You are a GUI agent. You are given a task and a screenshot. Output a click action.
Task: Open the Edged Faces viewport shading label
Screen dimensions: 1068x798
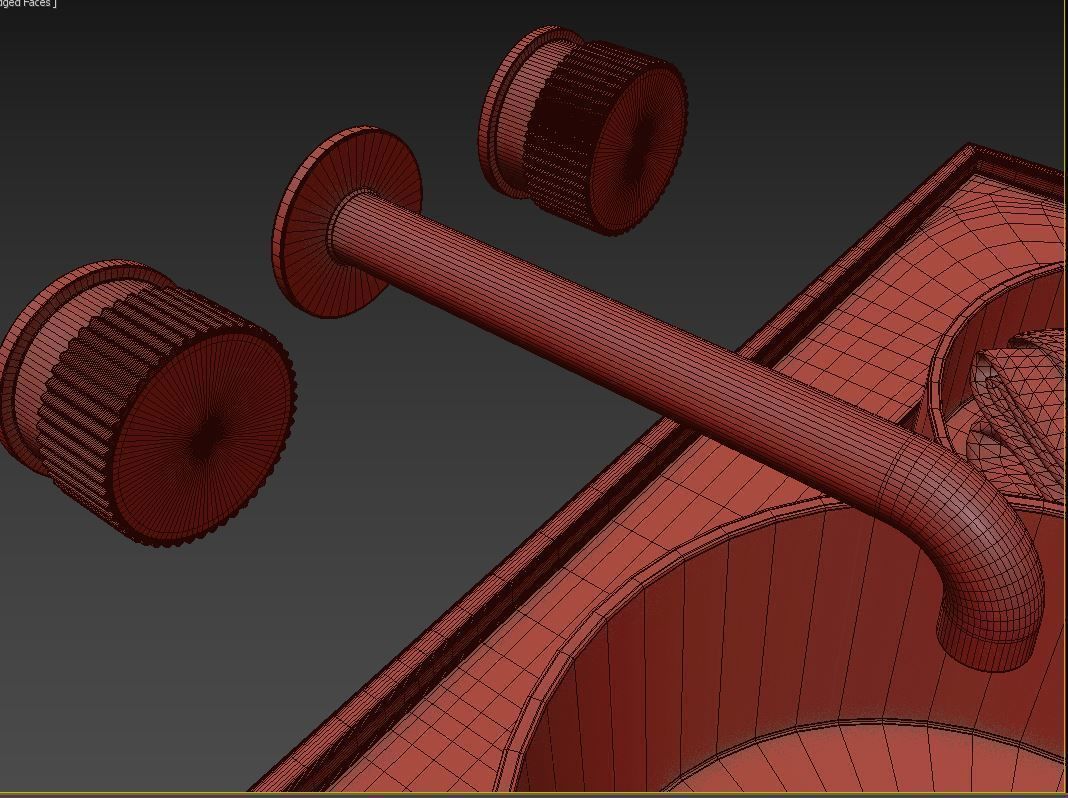point(27,3)
